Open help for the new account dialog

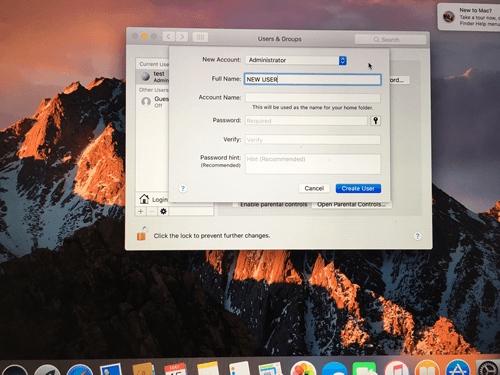(183, 188)
